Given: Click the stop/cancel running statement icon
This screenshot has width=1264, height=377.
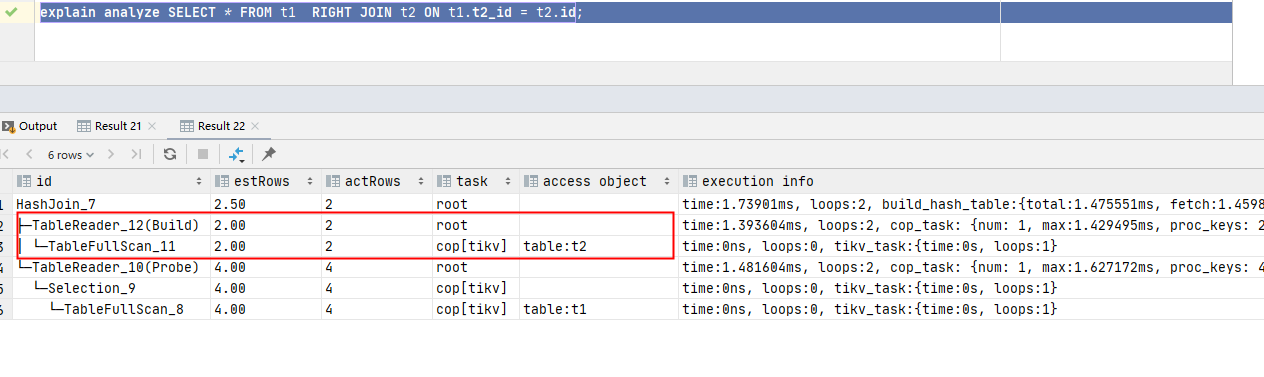Looking at the screenshot, I should 203,154.
